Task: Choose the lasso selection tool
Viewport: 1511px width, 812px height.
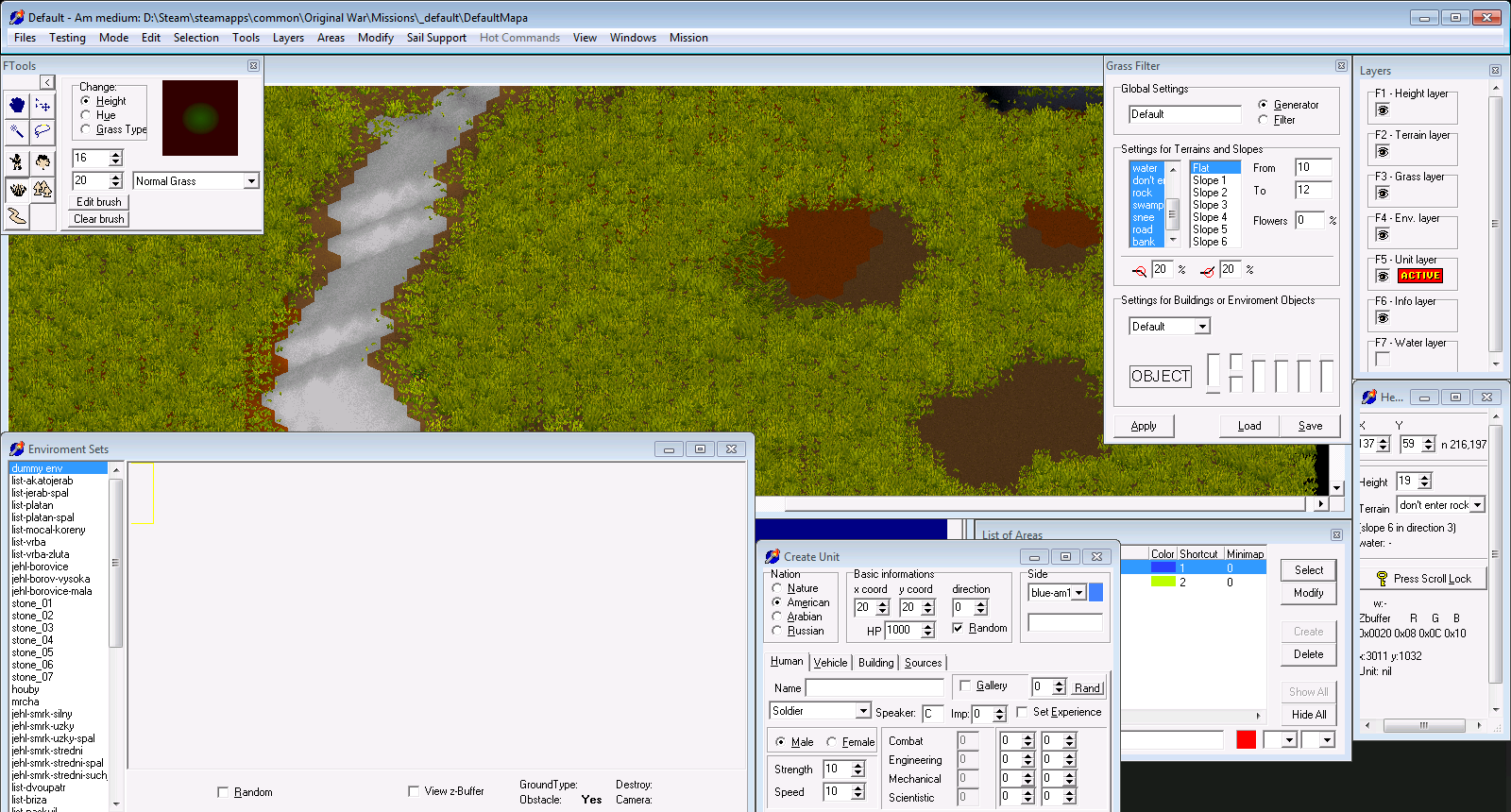Action: [42, 131]
